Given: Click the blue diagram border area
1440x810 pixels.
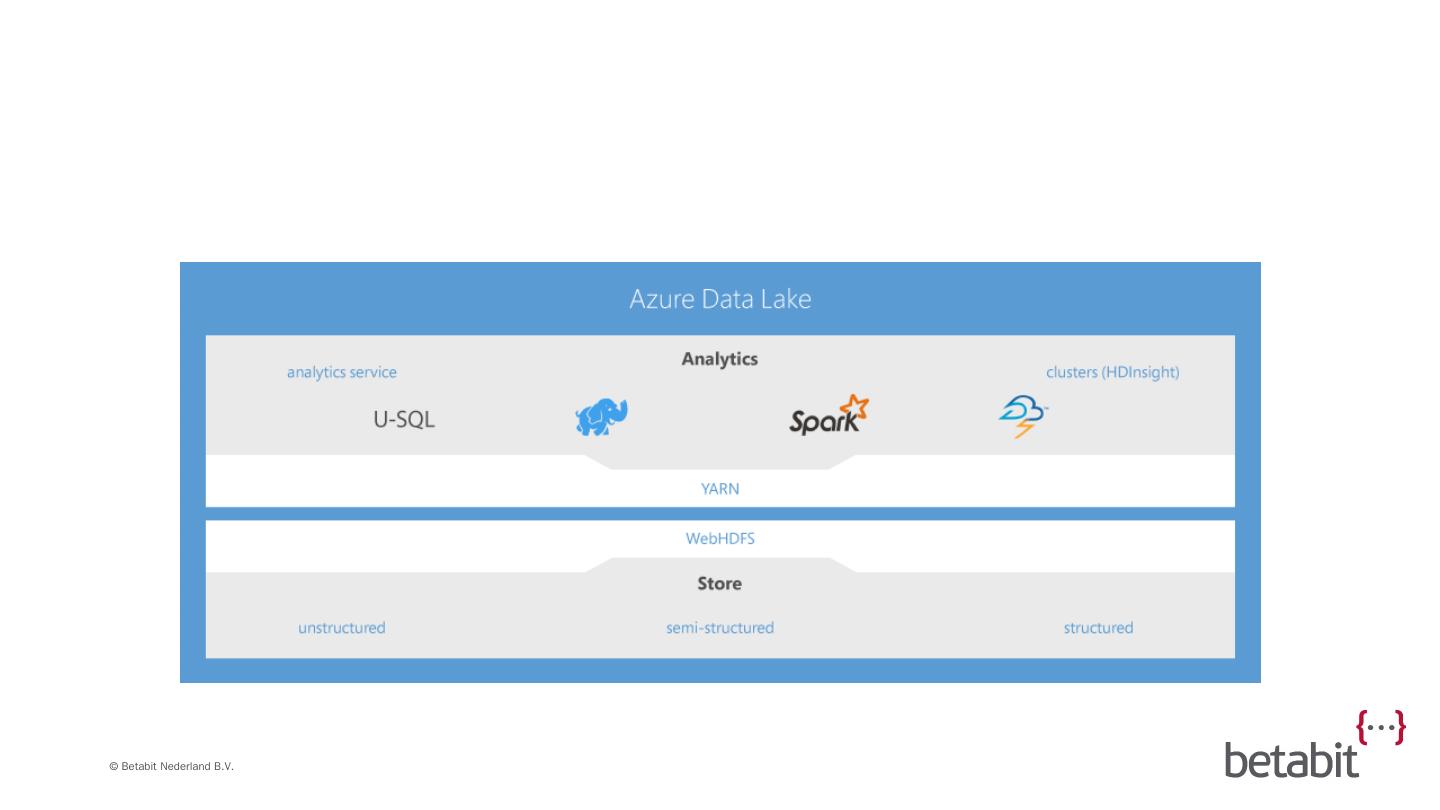Looking at the screenshot, I should click(192, 470).
